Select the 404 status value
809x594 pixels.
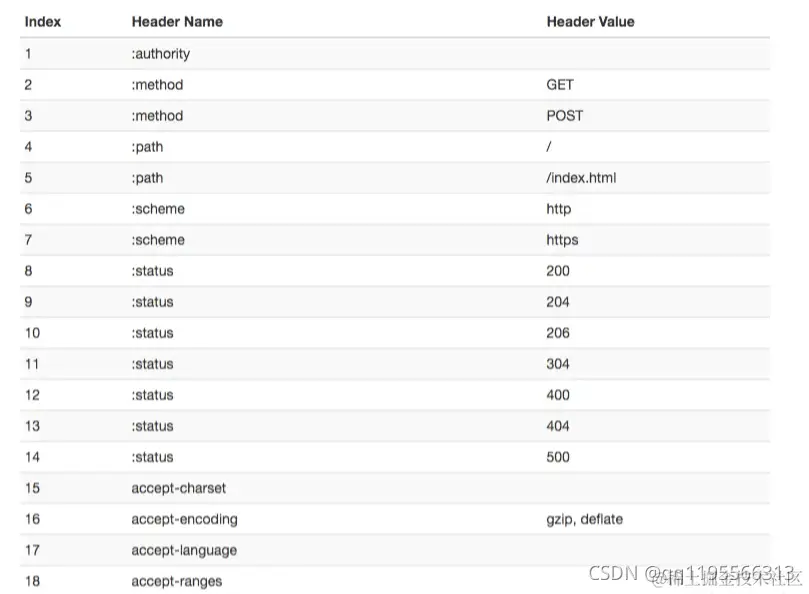tap(558, 426)
